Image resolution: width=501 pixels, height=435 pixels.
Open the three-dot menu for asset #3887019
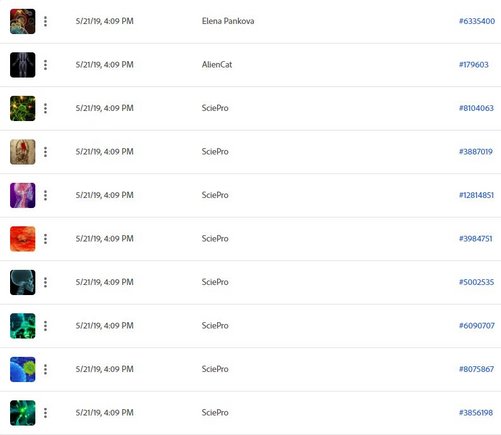coord(45,152)
